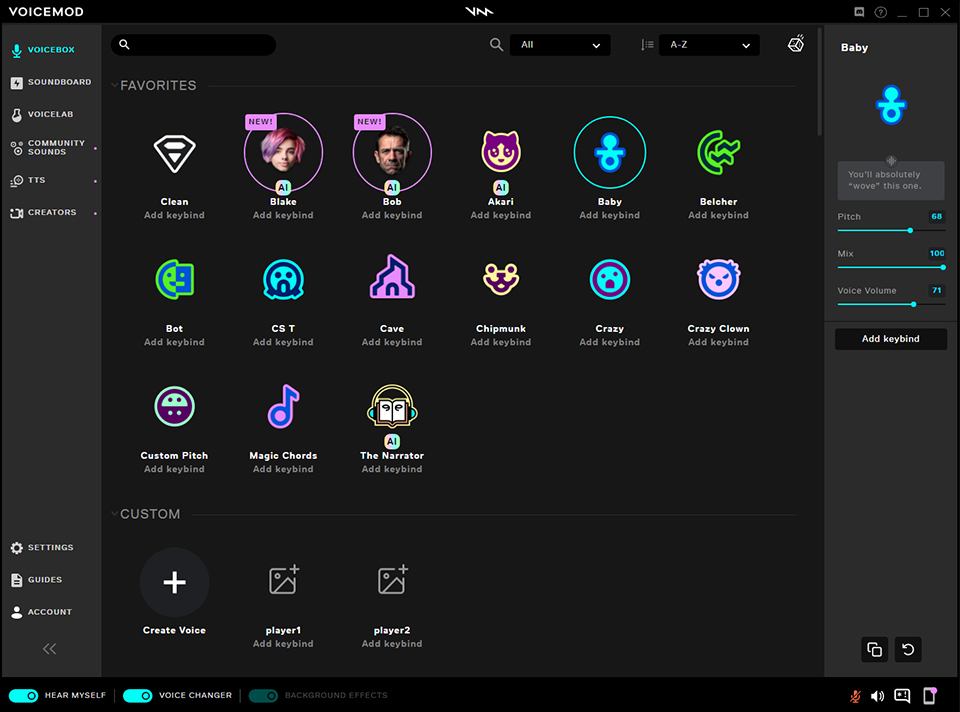
Task: Select the player1 custom voice thumbnail
Action: pyautogui.click(x=283, y=580)
